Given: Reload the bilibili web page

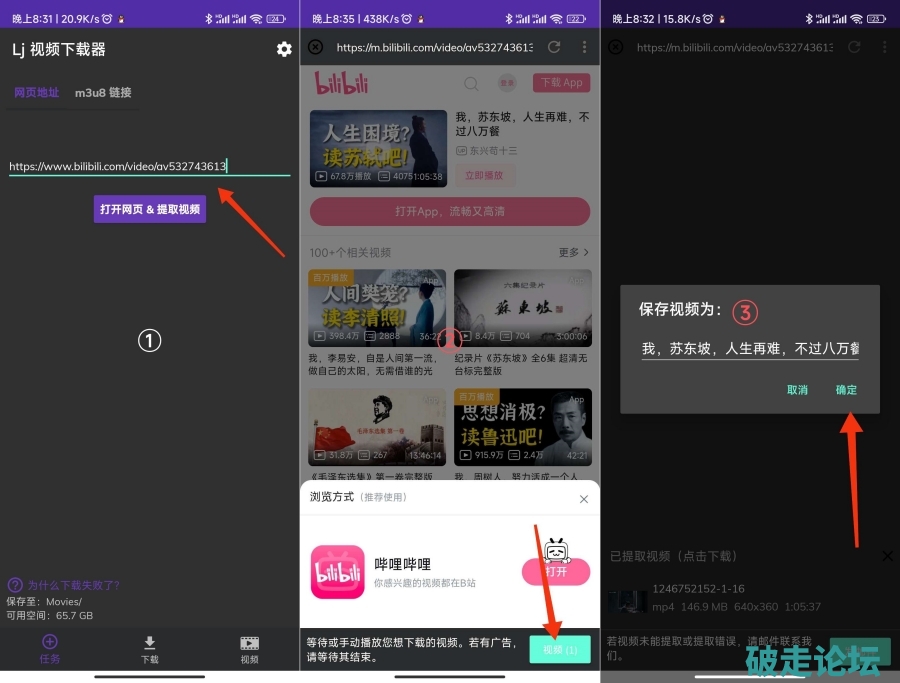Looking at the screenshot, I should coord(554,47).
